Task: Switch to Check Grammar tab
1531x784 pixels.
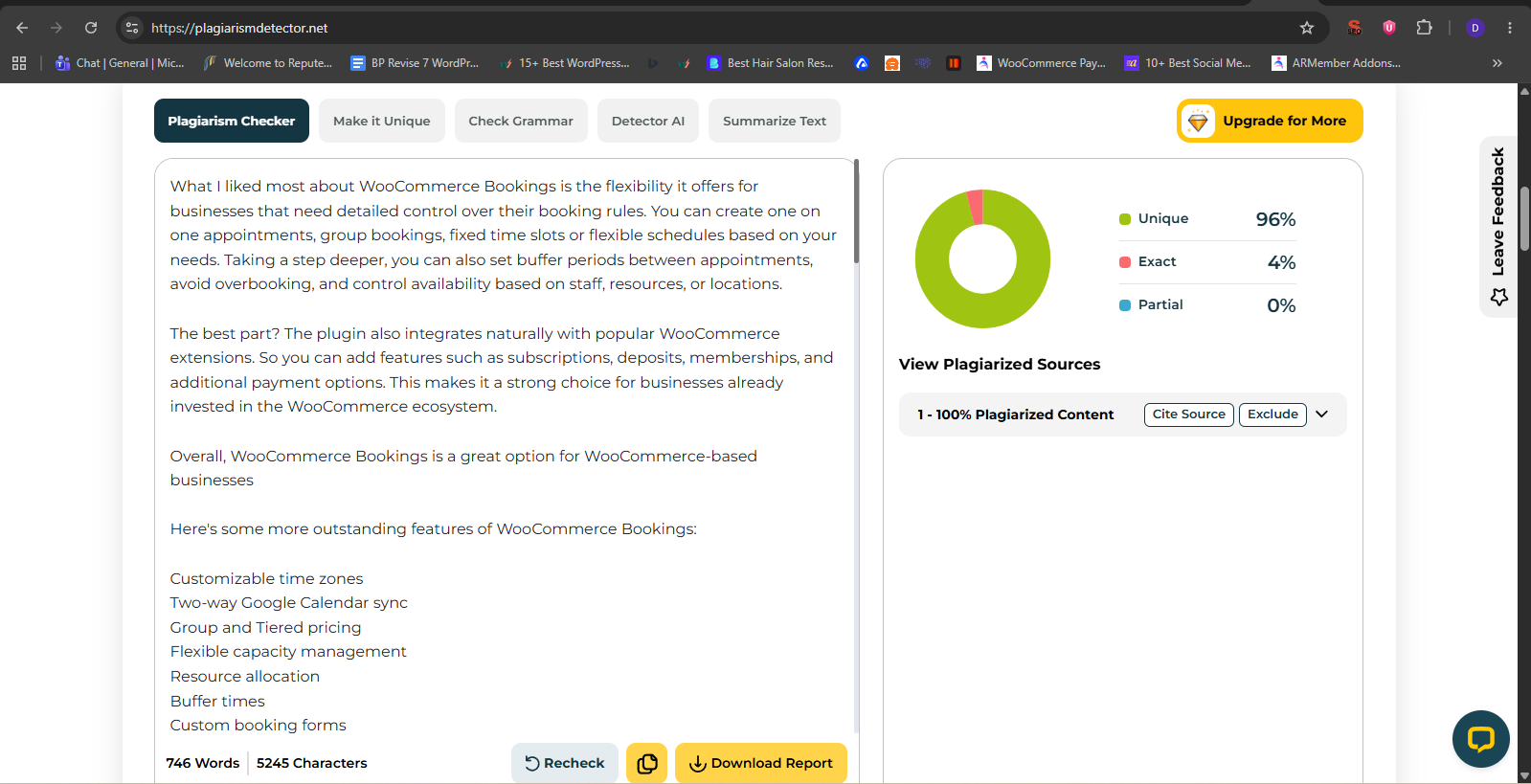Action: [x=521, y=121]
